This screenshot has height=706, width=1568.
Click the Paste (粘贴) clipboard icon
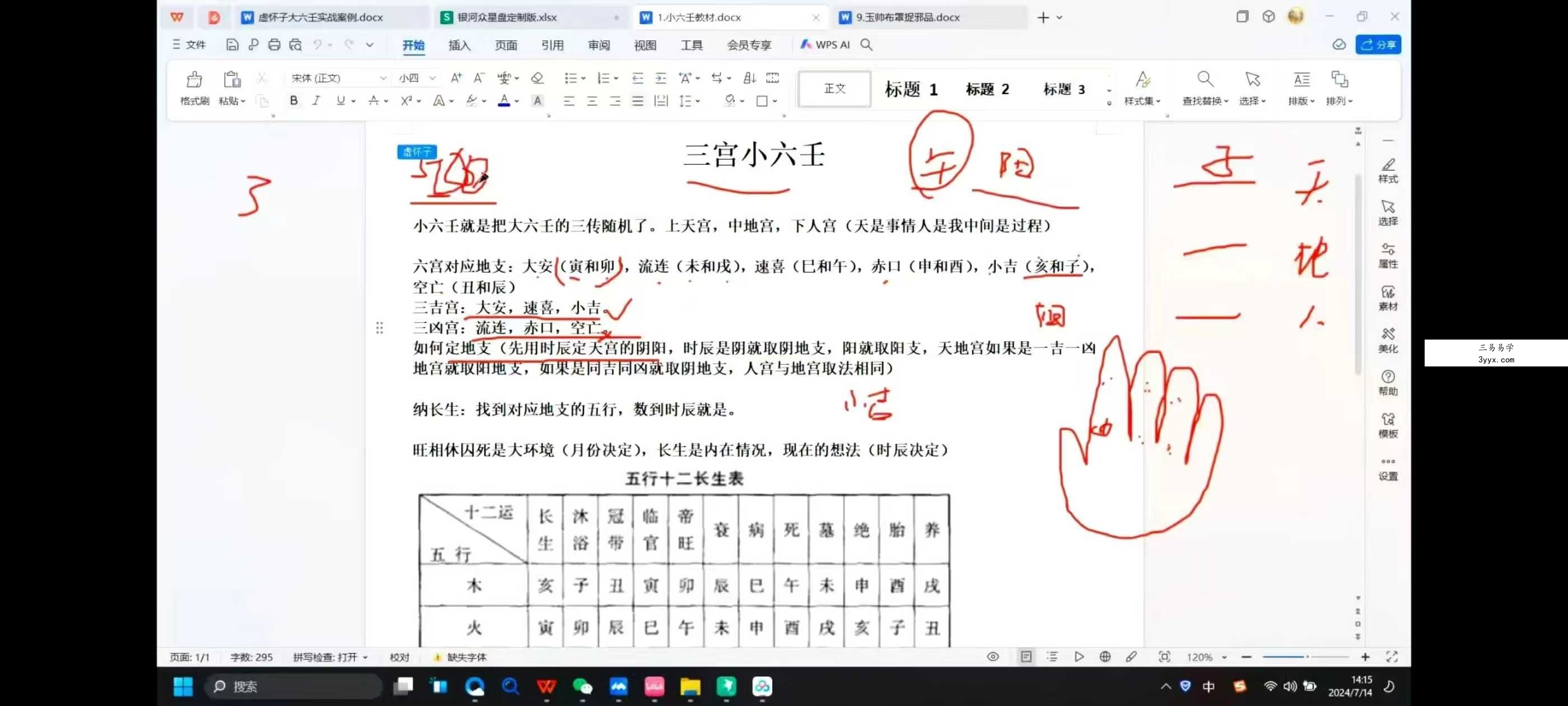231,79
